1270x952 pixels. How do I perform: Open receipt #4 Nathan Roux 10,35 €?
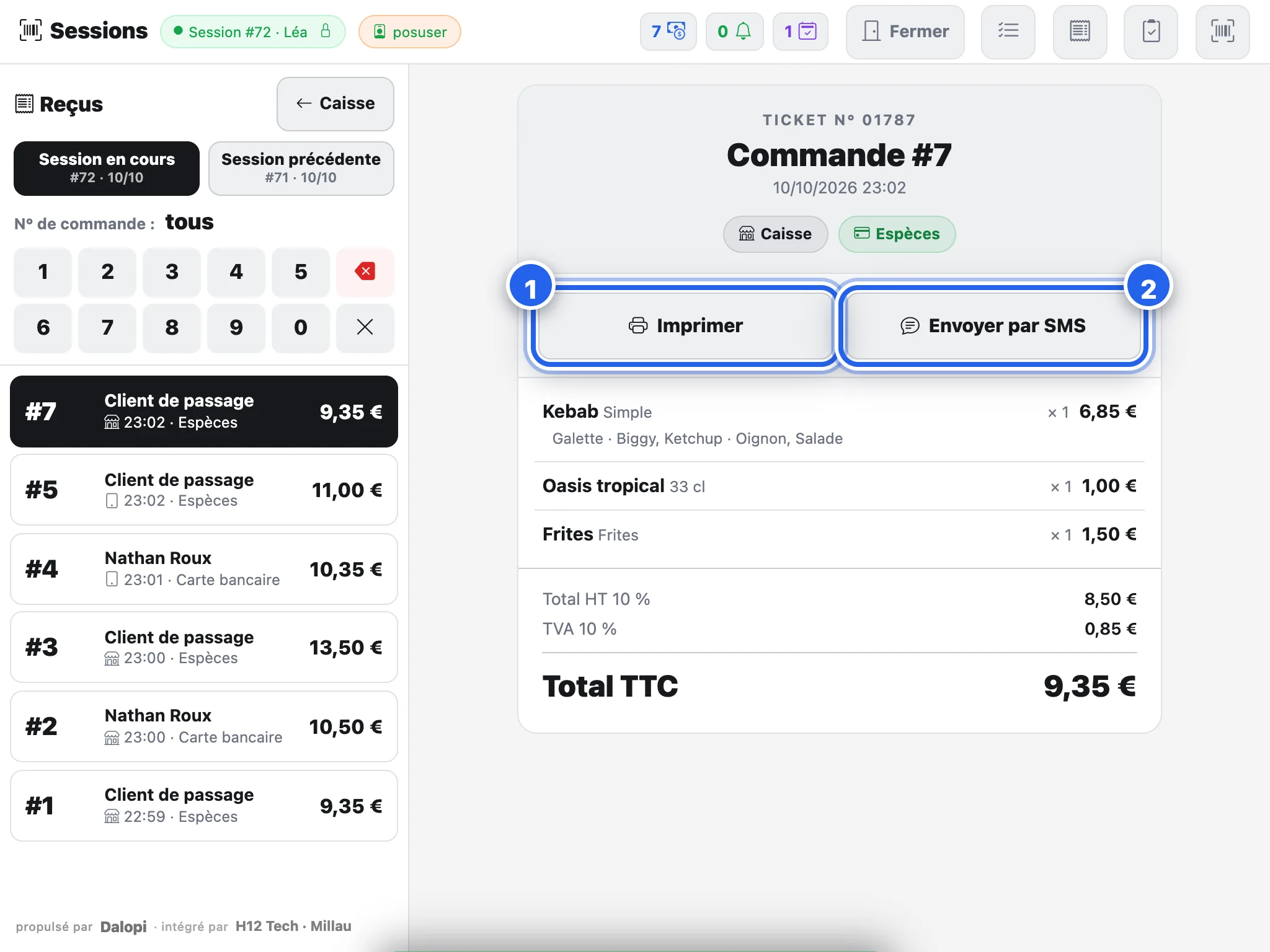[x=204, y=569]
